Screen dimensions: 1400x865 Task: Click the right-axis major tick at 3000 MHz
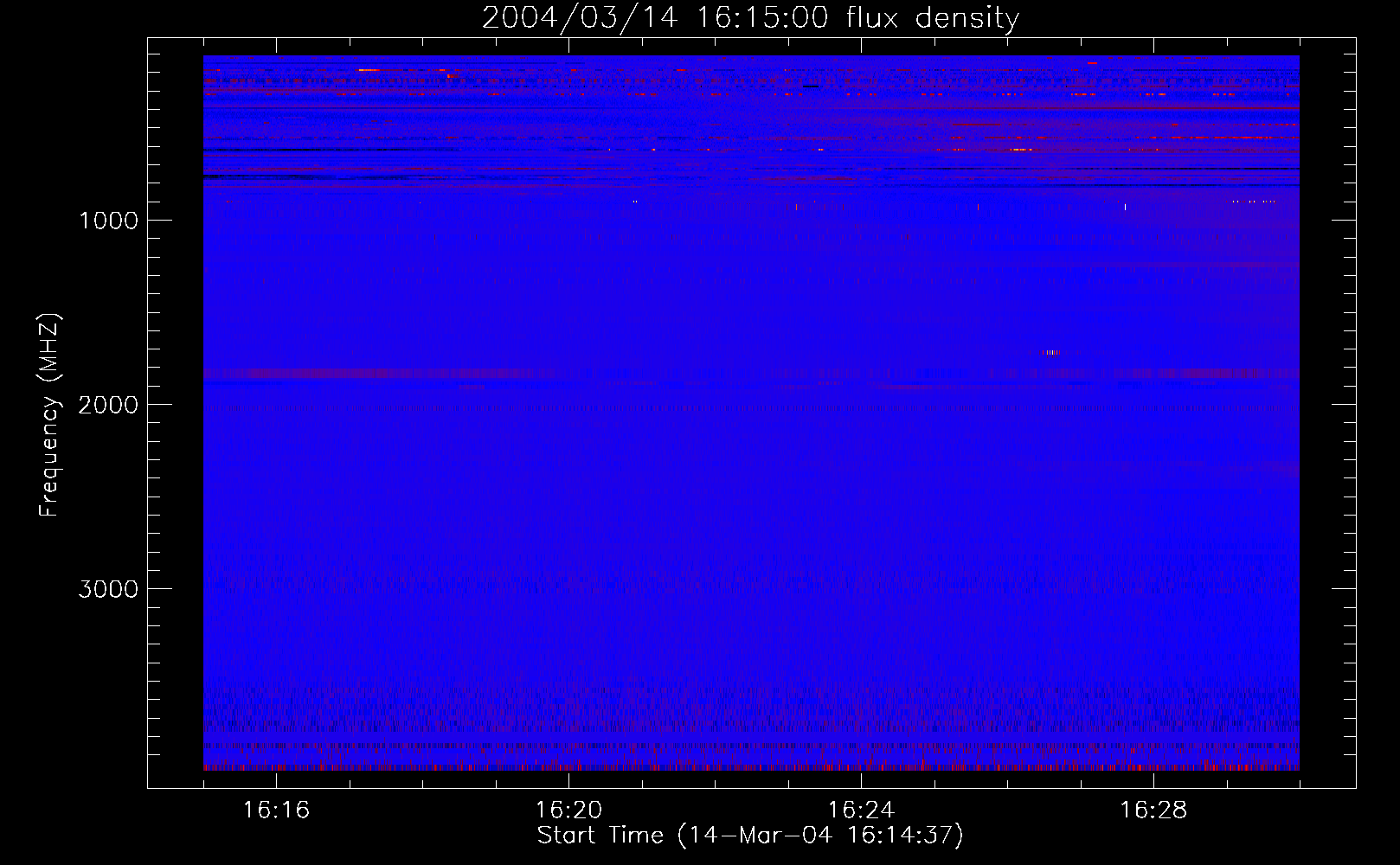(1344, 588)
